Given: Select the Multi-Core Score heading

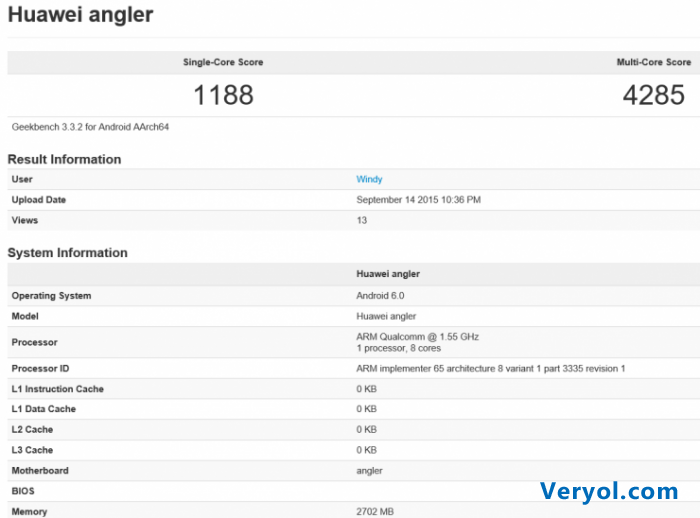Looking at the screenshot, I should click(x=654, y=62).
